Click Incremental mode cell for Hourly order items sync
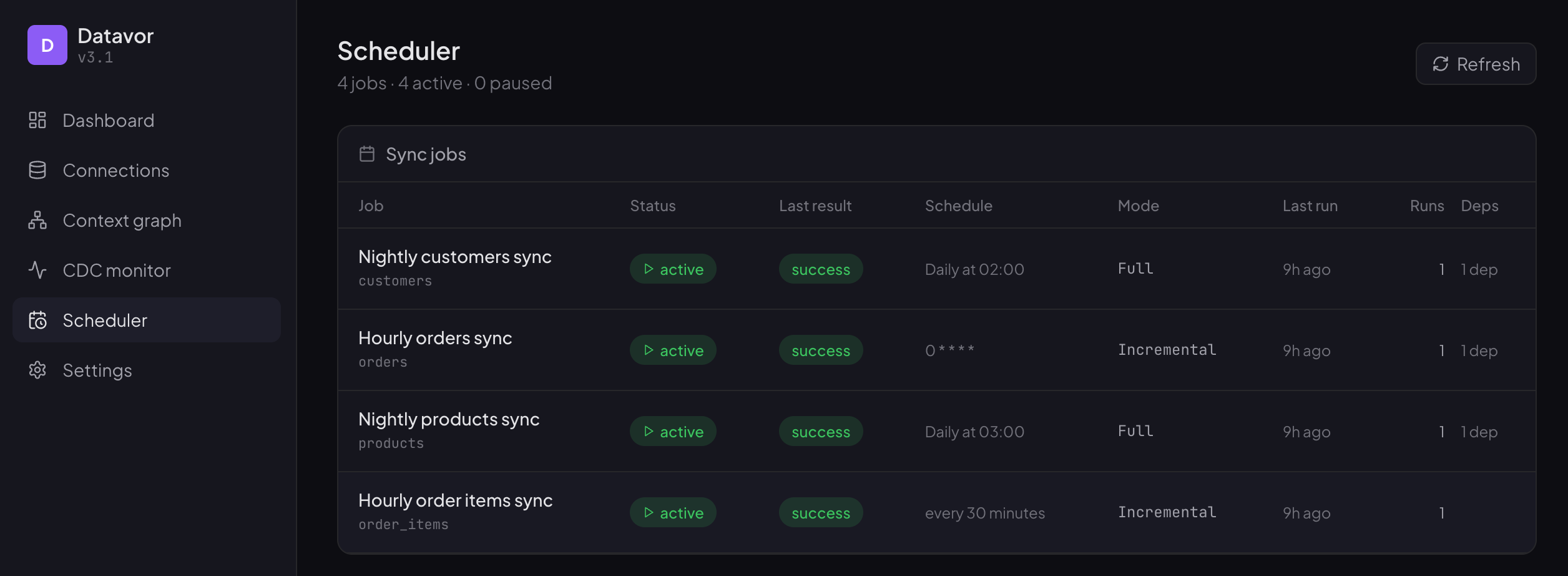 [1167, 512]
